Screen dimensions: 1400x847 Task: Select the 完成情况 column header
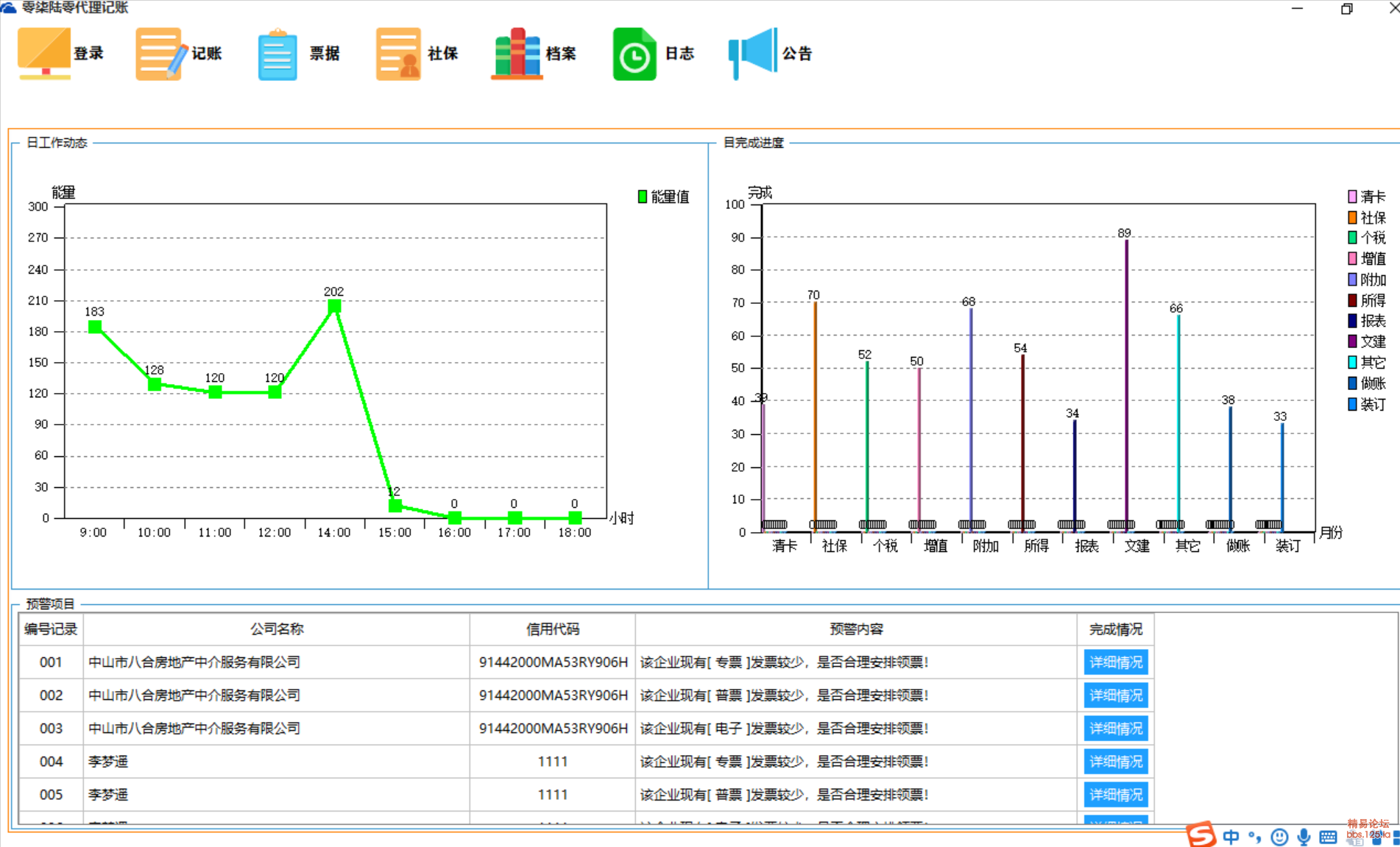tap(1116, 629)
